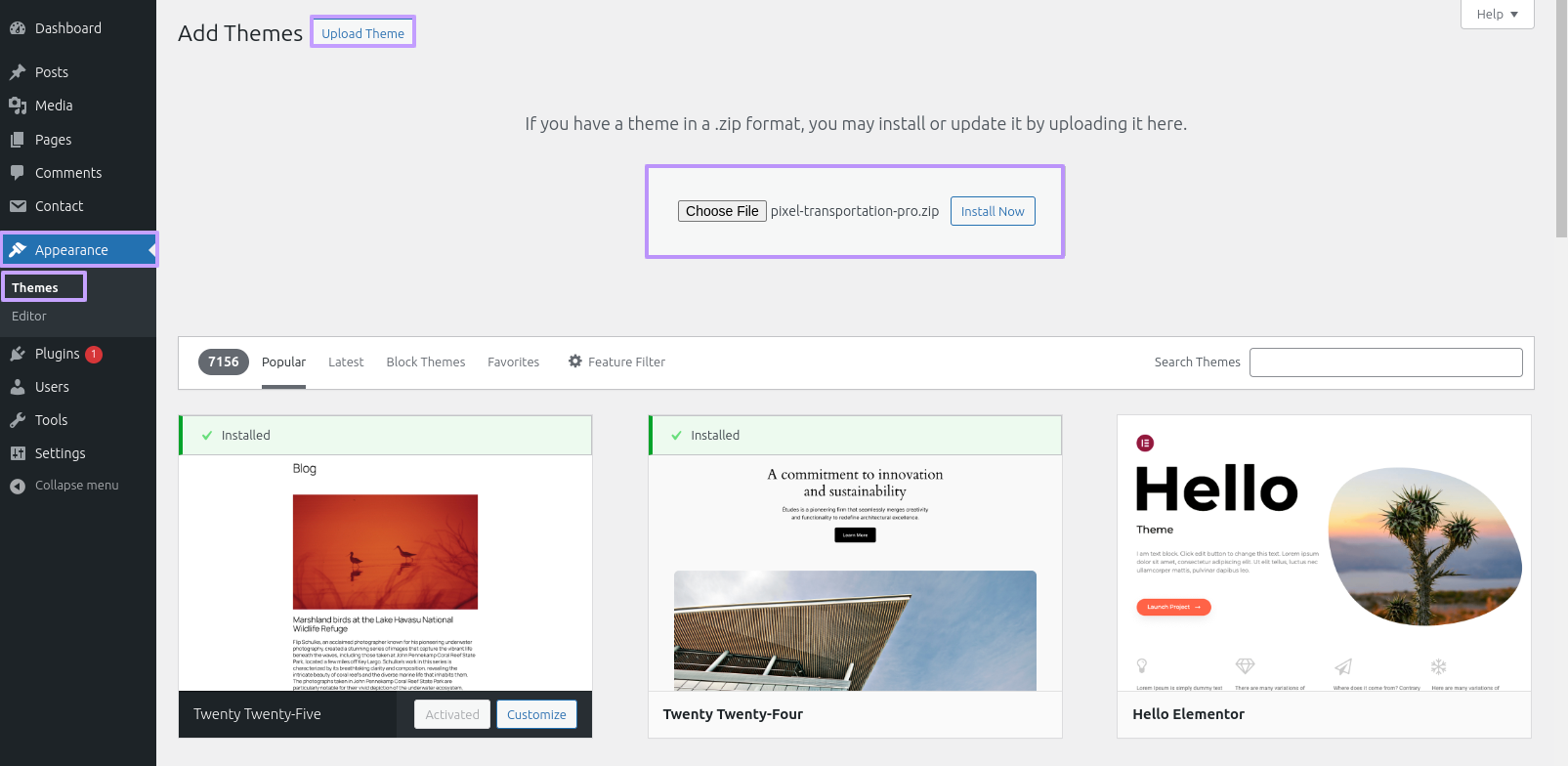
Task: Click the Tools wrench icon
Action: (x=18, y=420)
